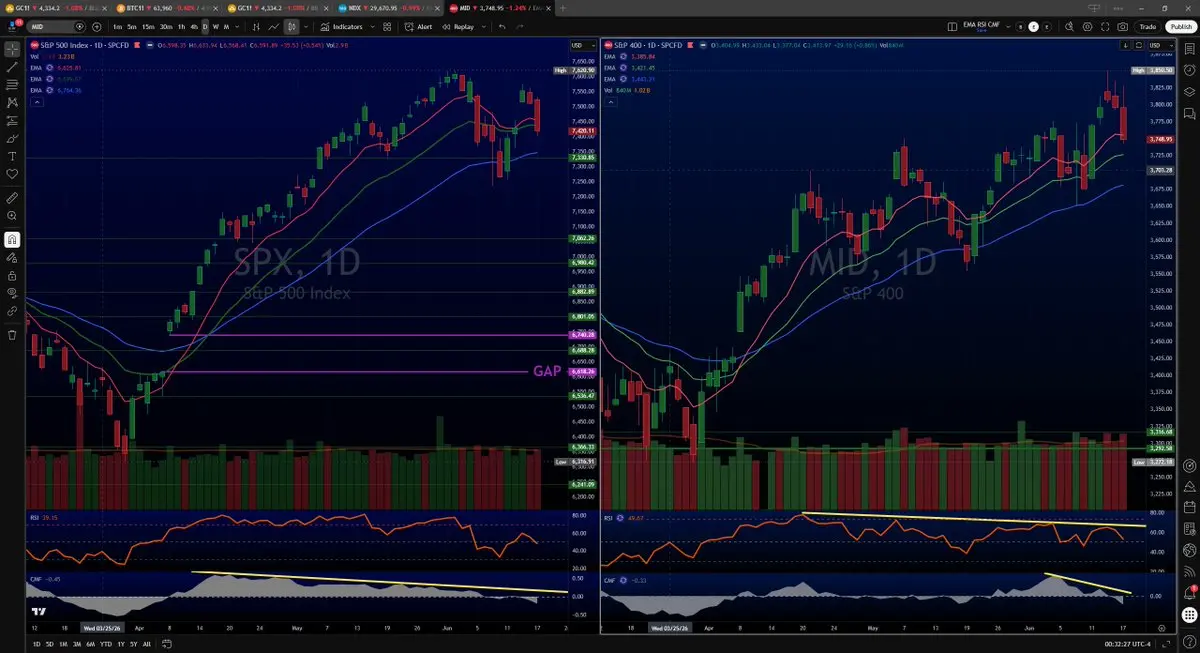The height and width of the screenshot is (653, 1200).
Task: Click the Trade button
Action: tap(1148, 27)
